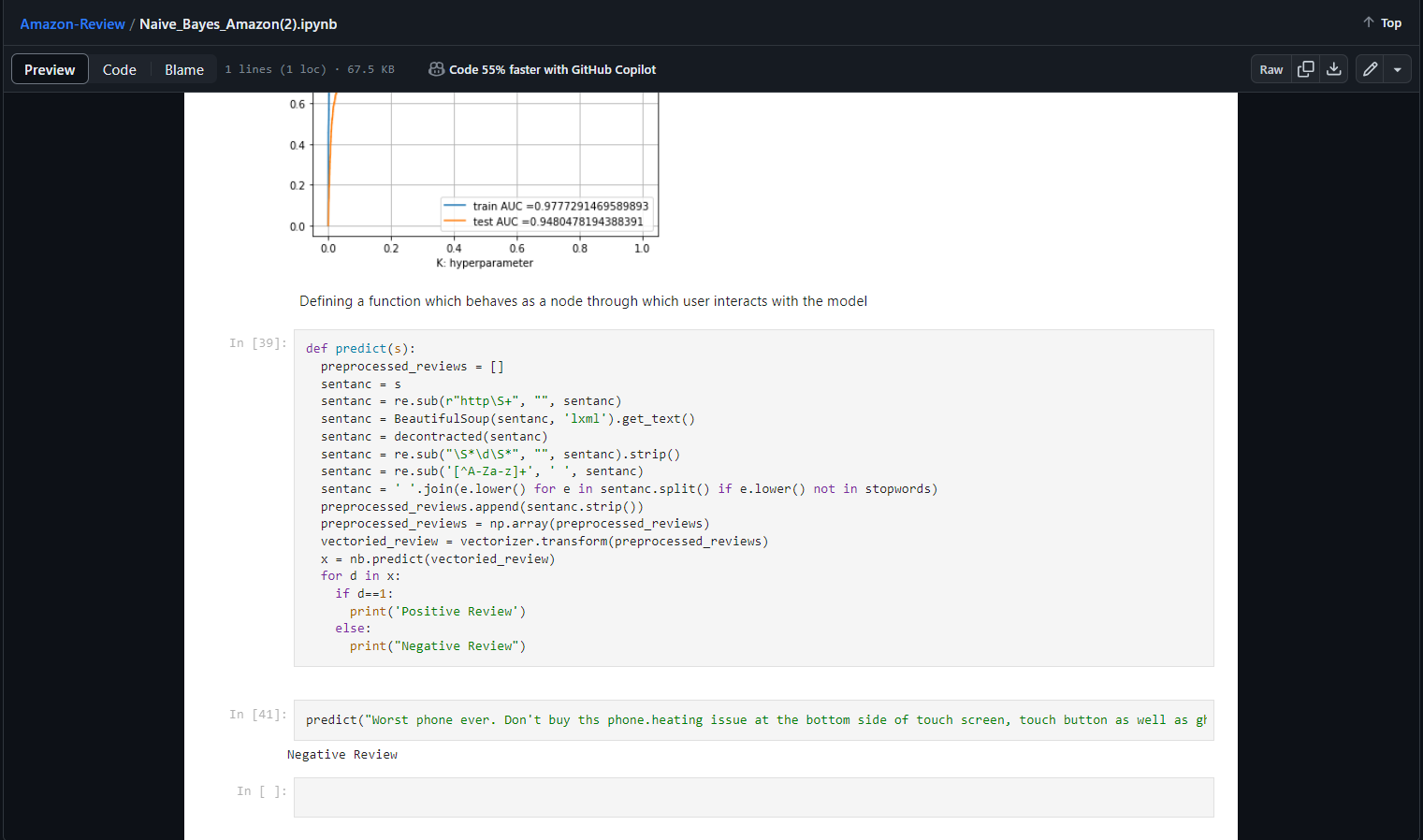Click the train AUC legend entry
Screen dimensions: 1423x840
tap(559, 206)
